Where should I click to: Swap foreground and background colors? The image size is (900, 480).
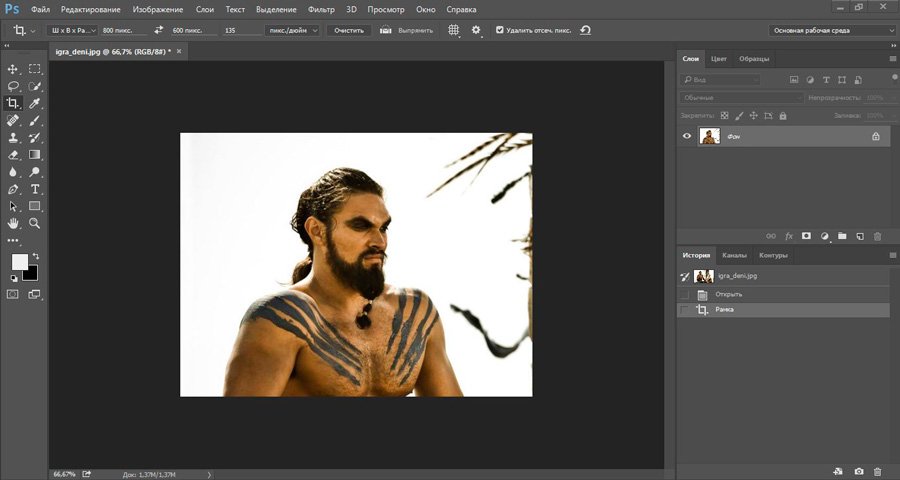[x=36, y=256]
